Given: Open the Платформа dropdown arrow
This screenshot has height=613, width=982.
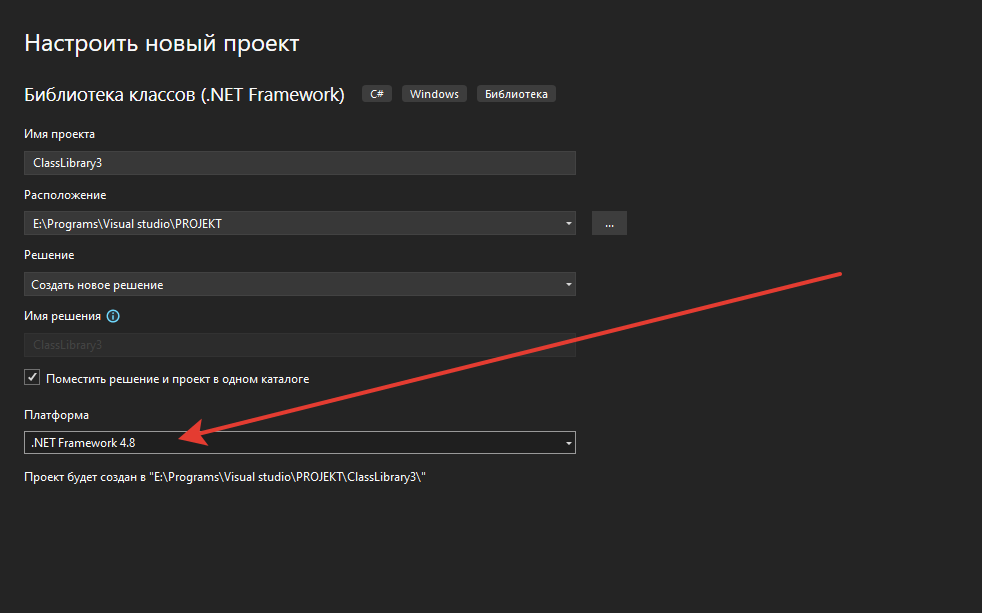Looking at the screenshot, I should click(569, 442).
